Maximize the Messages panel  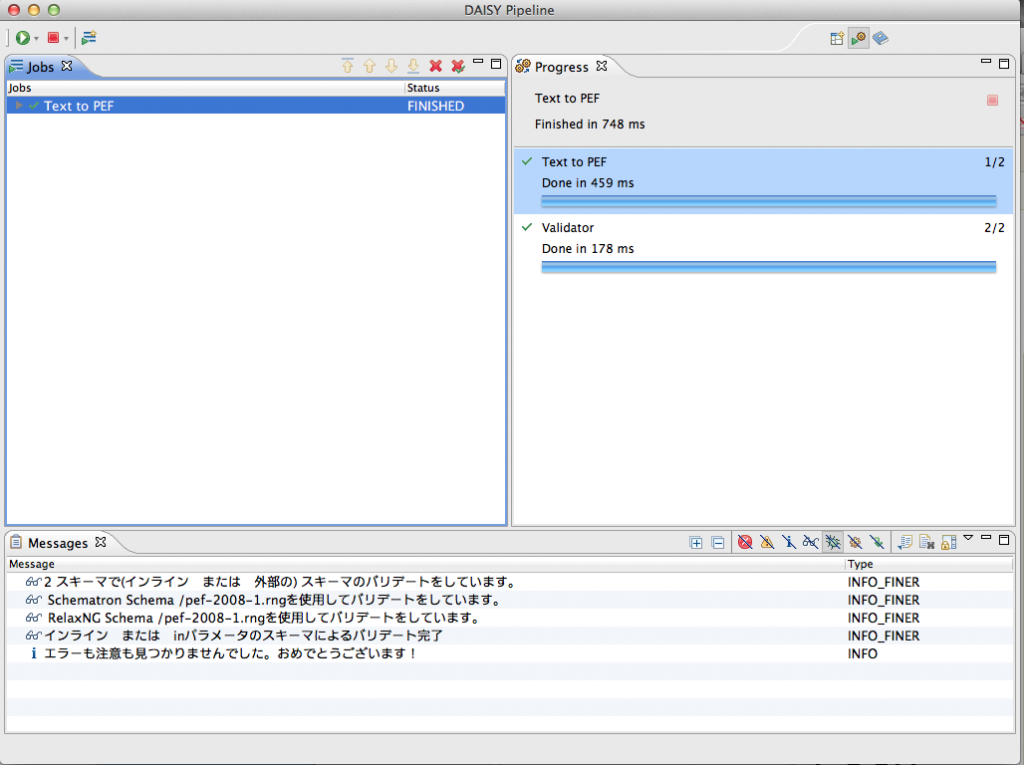click(x=1004, y=540)
